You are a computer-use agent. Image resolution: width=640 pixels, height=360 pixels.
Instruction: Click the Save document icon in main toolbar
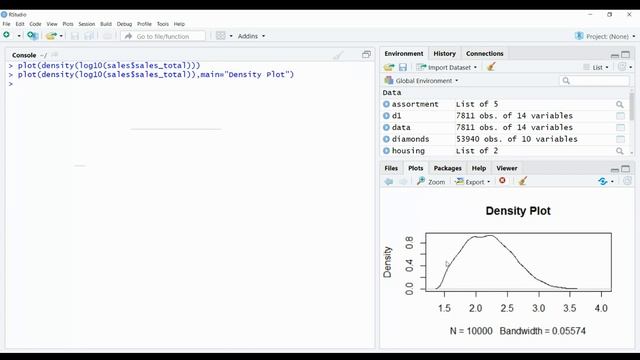click(x=75, y=36)
